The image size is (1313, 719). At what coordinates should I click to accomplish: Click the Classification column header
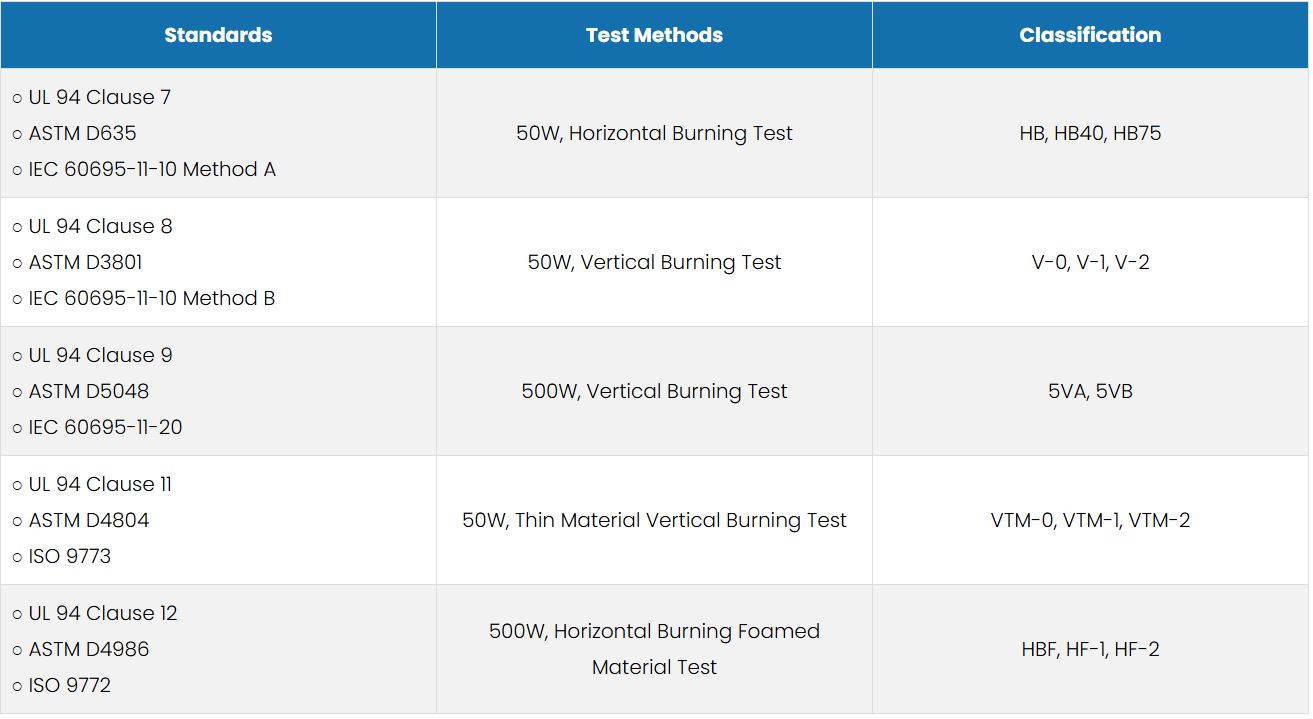coord(1090,35)
